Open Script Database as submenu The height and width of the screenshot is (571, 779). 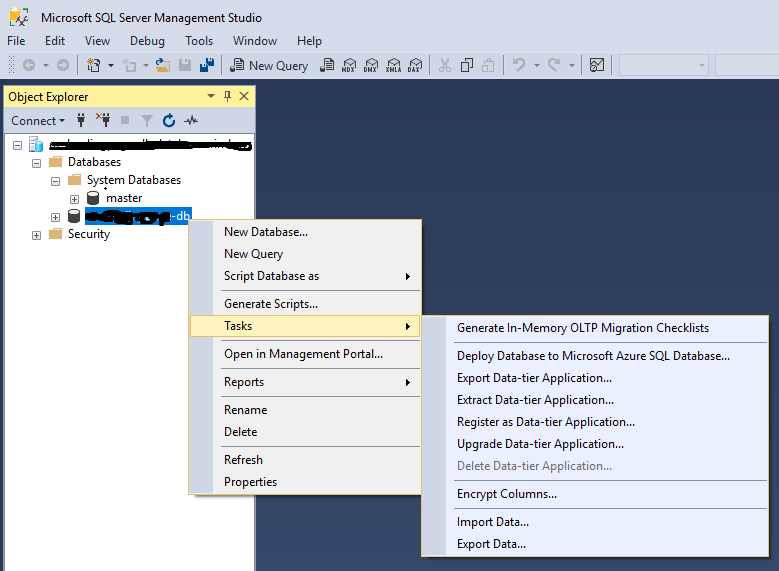click(305, 276)
